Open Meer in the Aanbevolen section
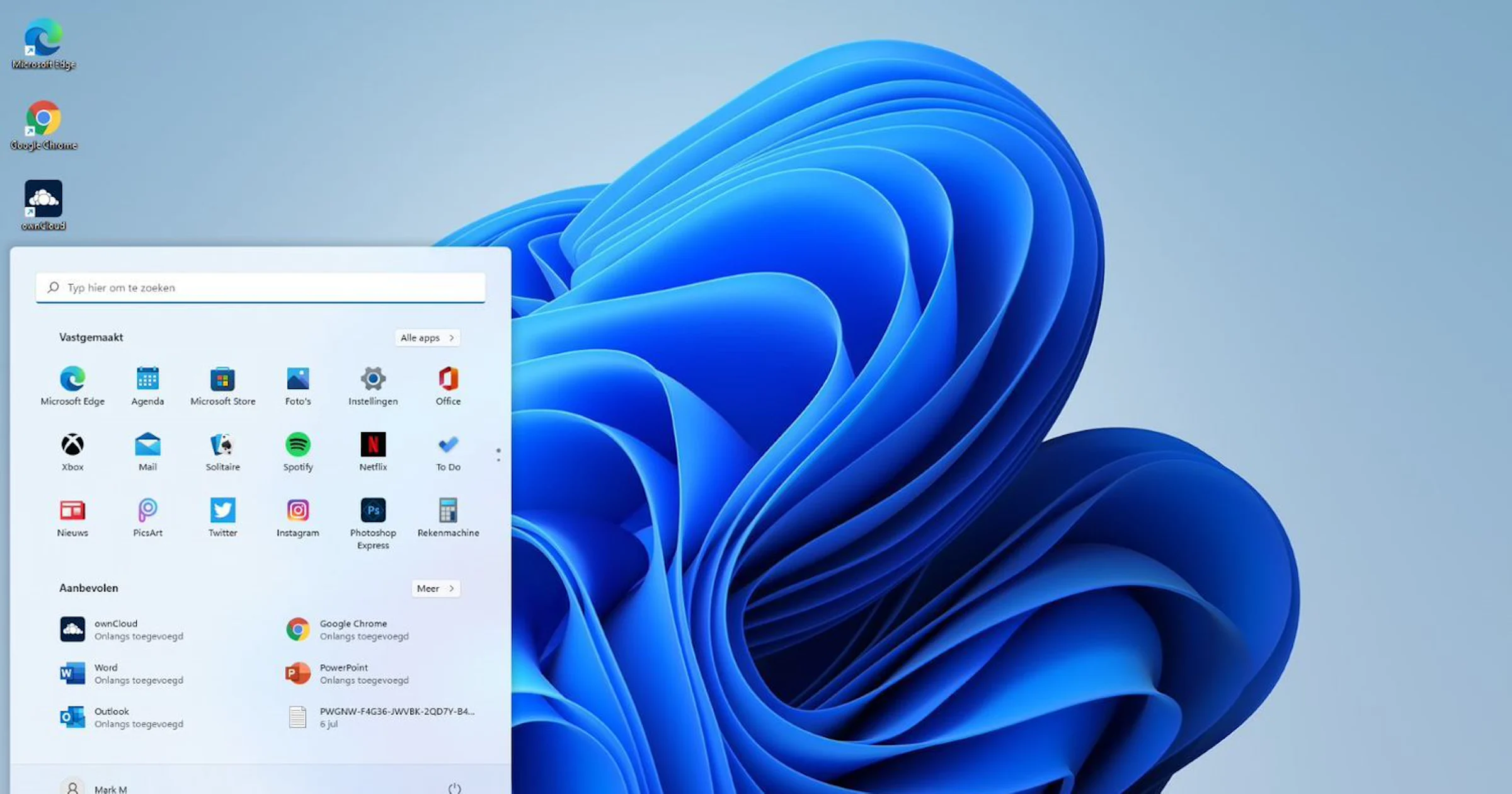 click(x=435, y=588)
